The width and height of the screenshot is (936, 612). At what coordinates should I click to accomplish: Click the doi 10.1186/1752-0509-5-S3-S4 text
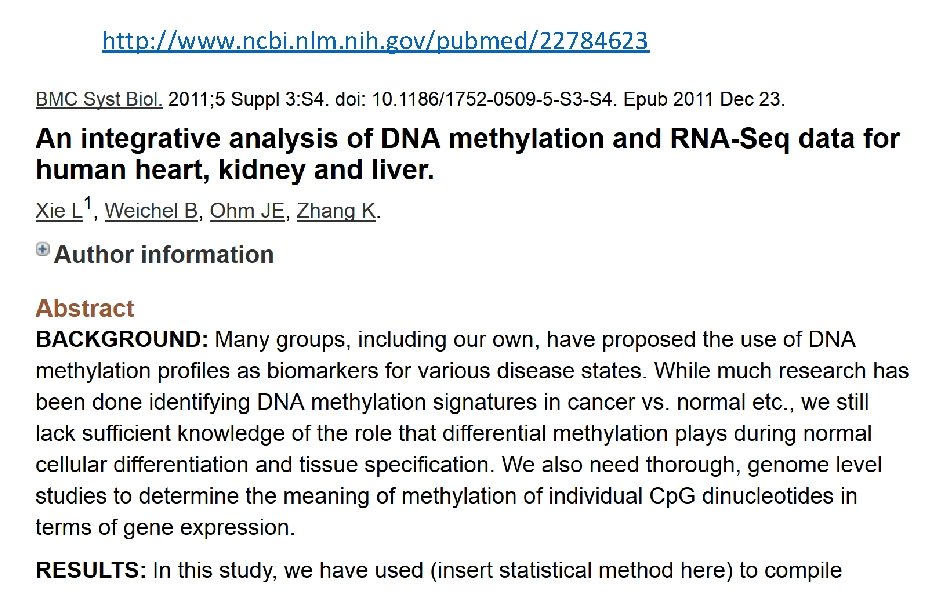click(475, 99)
